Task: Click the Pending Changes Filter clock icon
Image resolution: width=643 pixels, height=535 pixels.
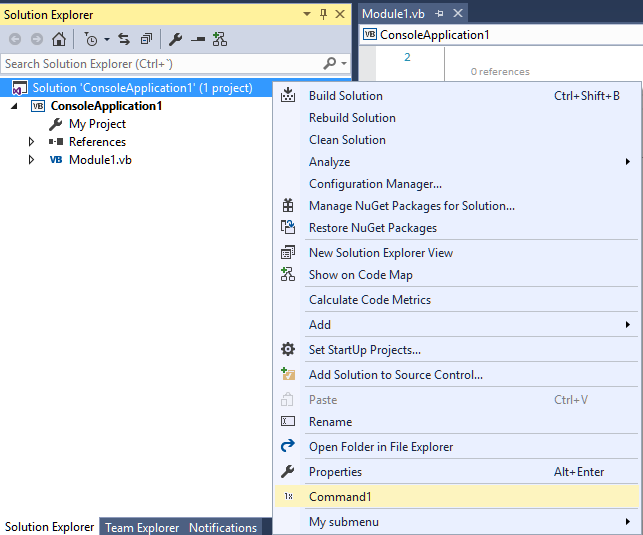Action: (x=91, y=39)
